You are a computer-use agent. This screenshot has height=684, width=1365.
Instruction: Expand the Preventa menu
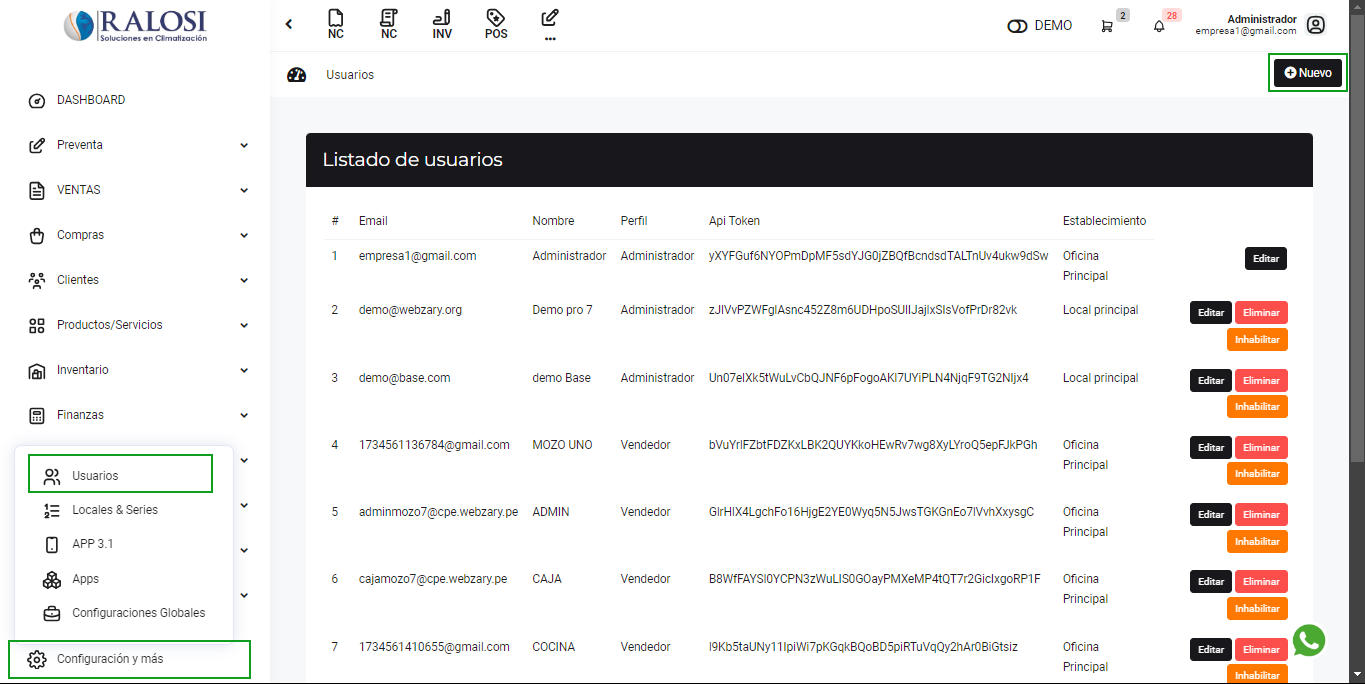[x=138, y=145]
